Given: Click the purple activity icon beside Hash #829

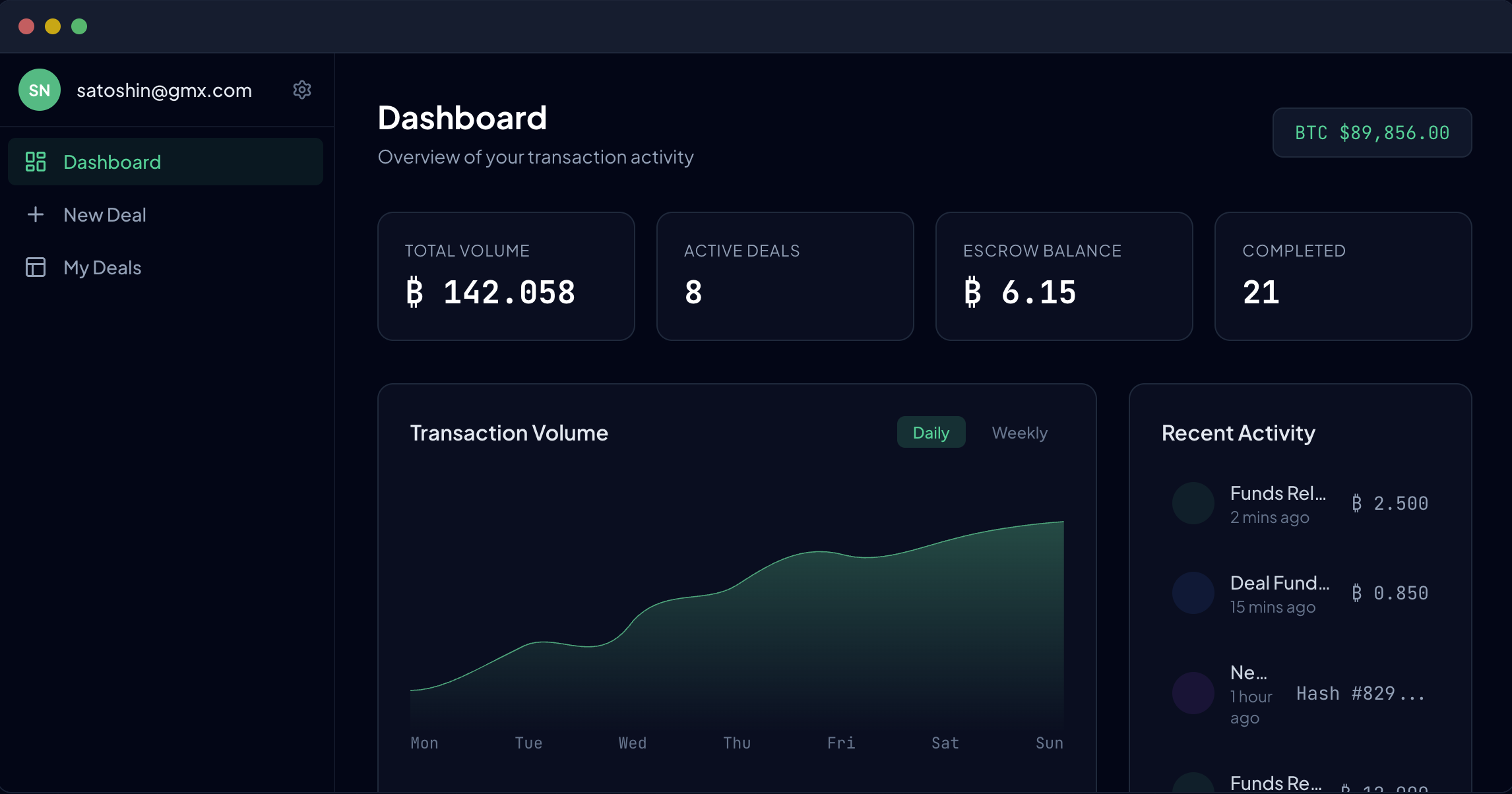Looking at the screenshot, I should pyautogui.click(x=1193, y=693).
